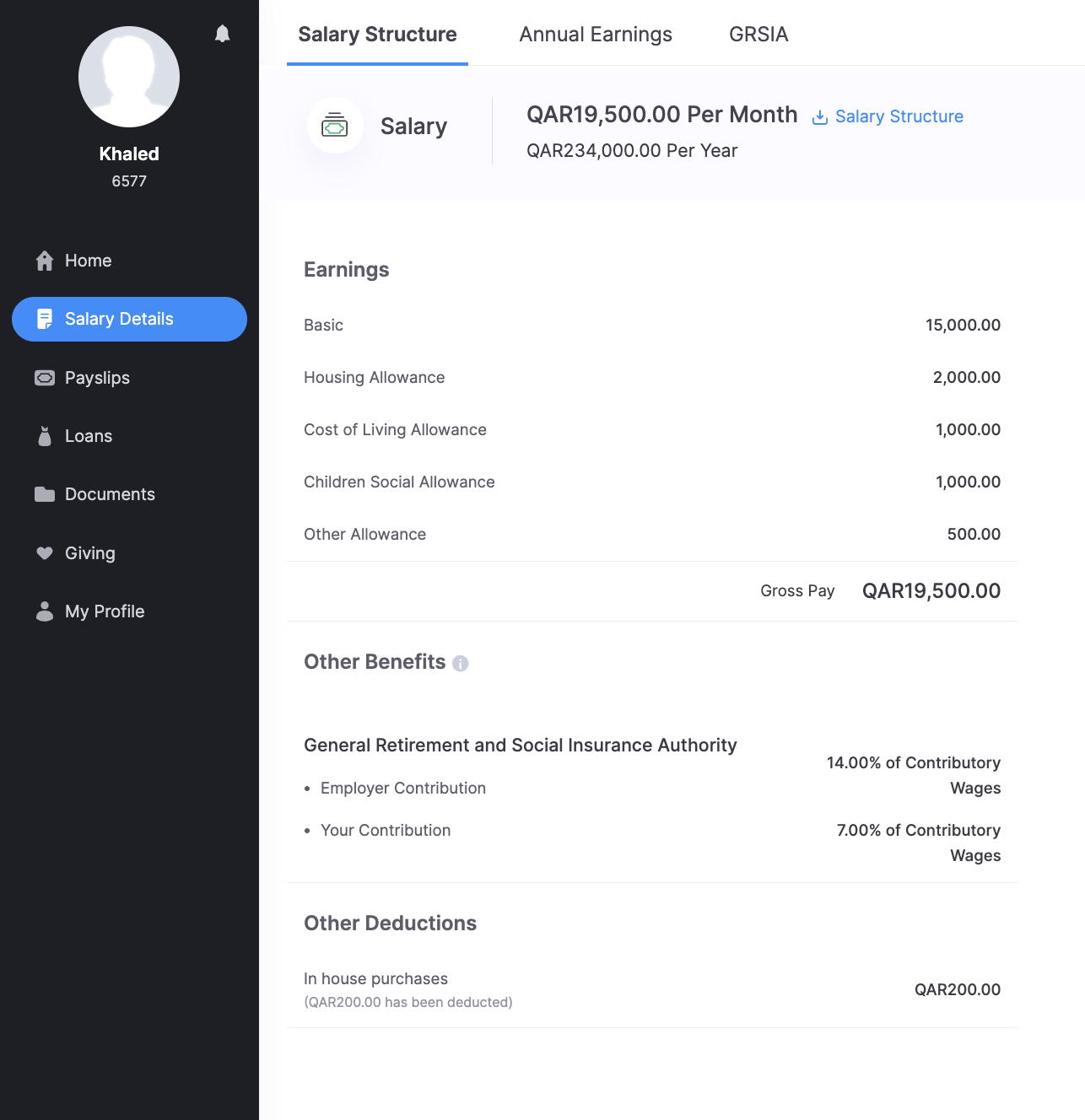Open the GRSIA tab
This screenshot has width=1085, height=1120.
pos(758,35)
